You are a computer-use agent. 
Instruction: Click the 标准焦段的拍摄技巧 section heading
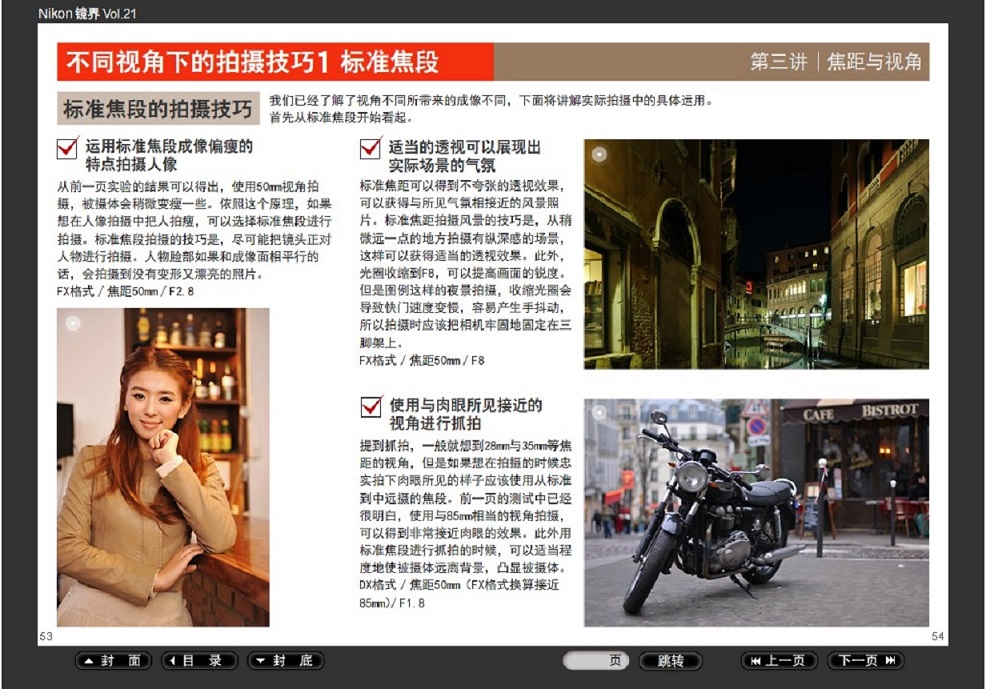[157, 109]
